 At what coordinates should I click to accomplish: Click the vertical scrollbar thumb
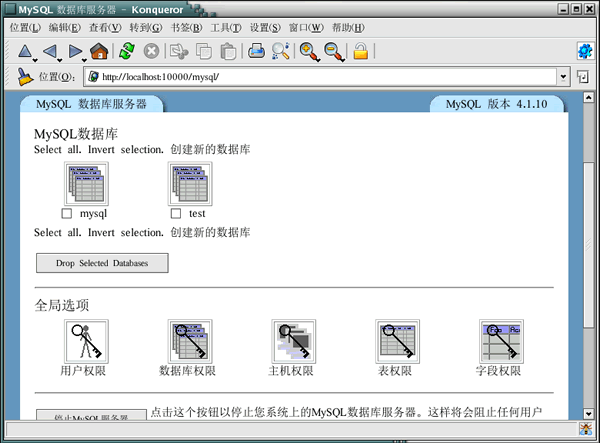pos(589,245)
